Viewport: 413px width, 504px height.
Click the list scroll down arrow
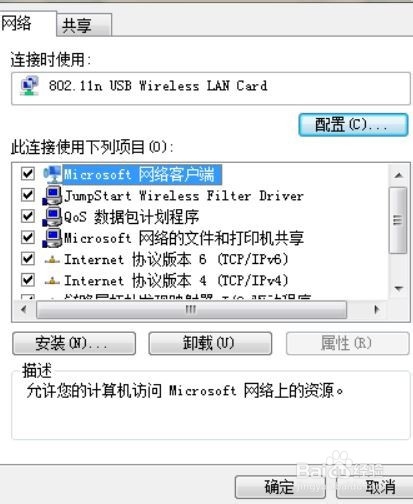tap(398, 288)
